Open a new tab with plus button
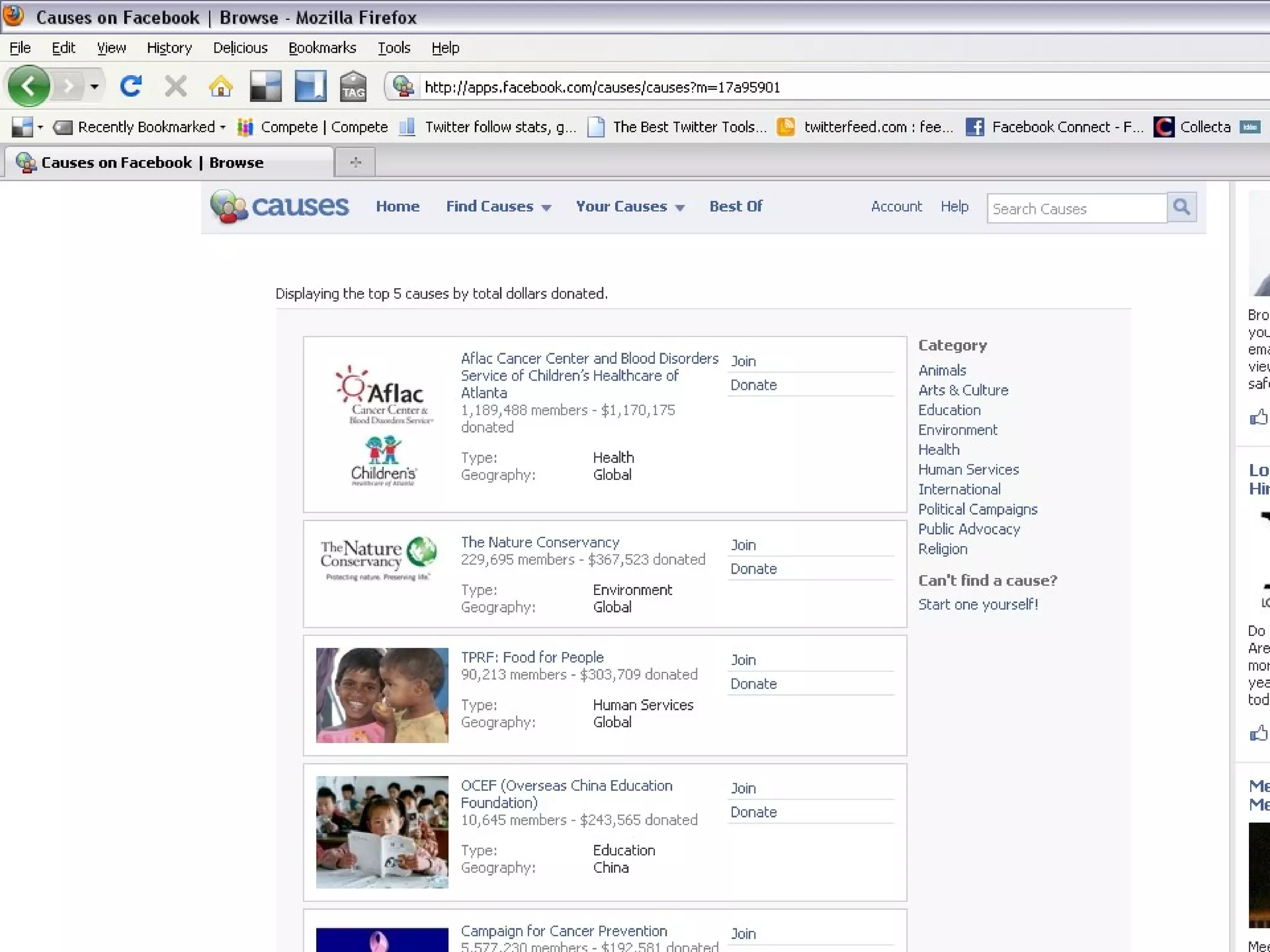The width and height of the screenshot is (1270, 952). coord(355,162)
